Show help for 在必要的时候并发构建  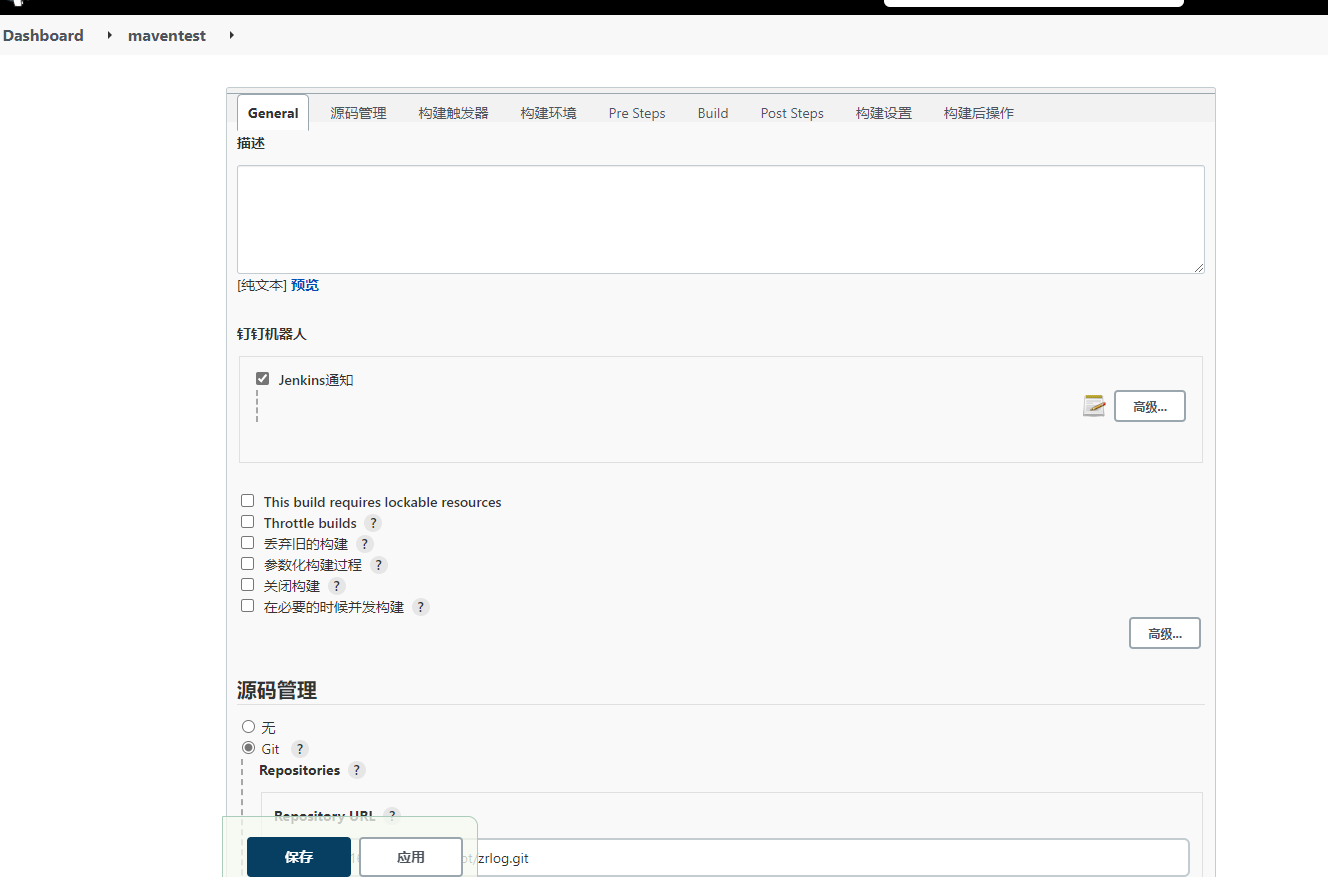pos(420,607)
